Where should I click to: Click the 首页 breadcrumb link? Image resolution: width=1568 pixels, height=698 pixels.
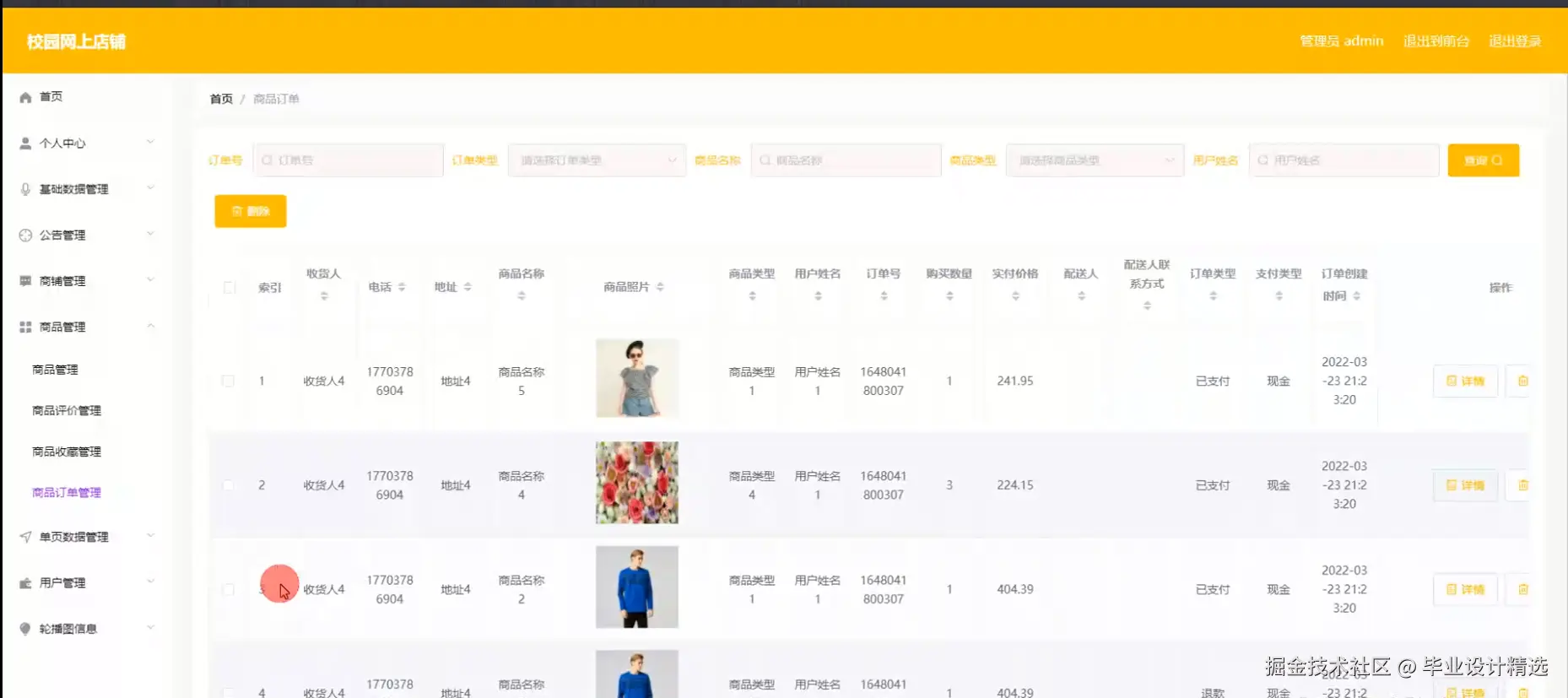click(x=221, y=99)
